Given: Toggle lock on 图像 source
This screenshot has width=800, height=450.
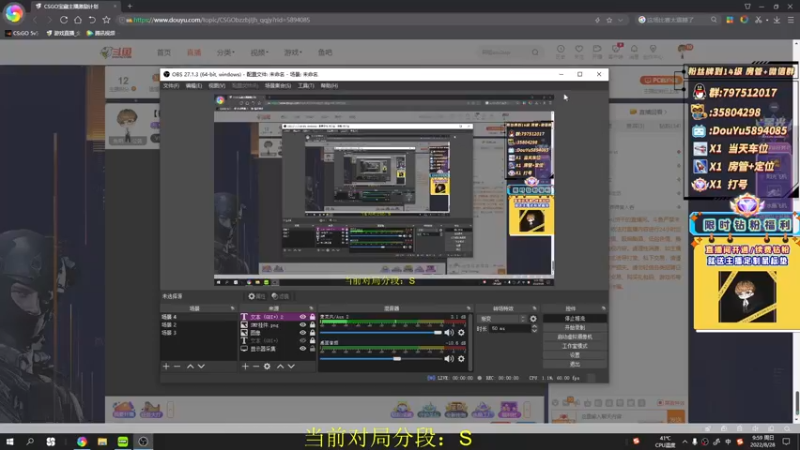Looking at the screenshot, I should [312, 333].
